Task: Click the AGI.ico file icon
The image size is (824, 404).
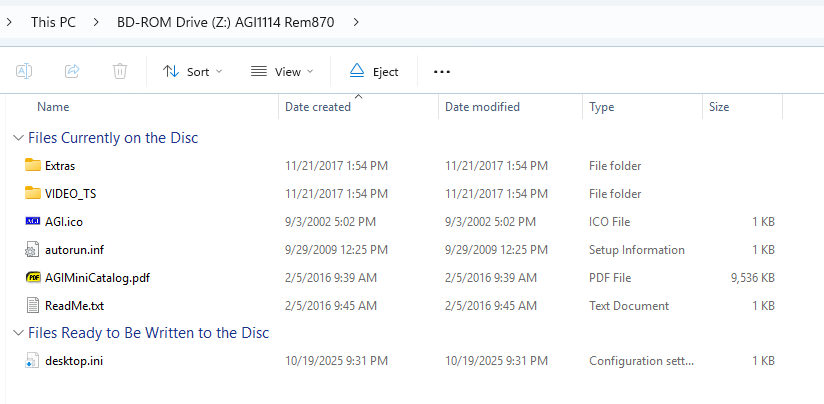Action: 33,221
